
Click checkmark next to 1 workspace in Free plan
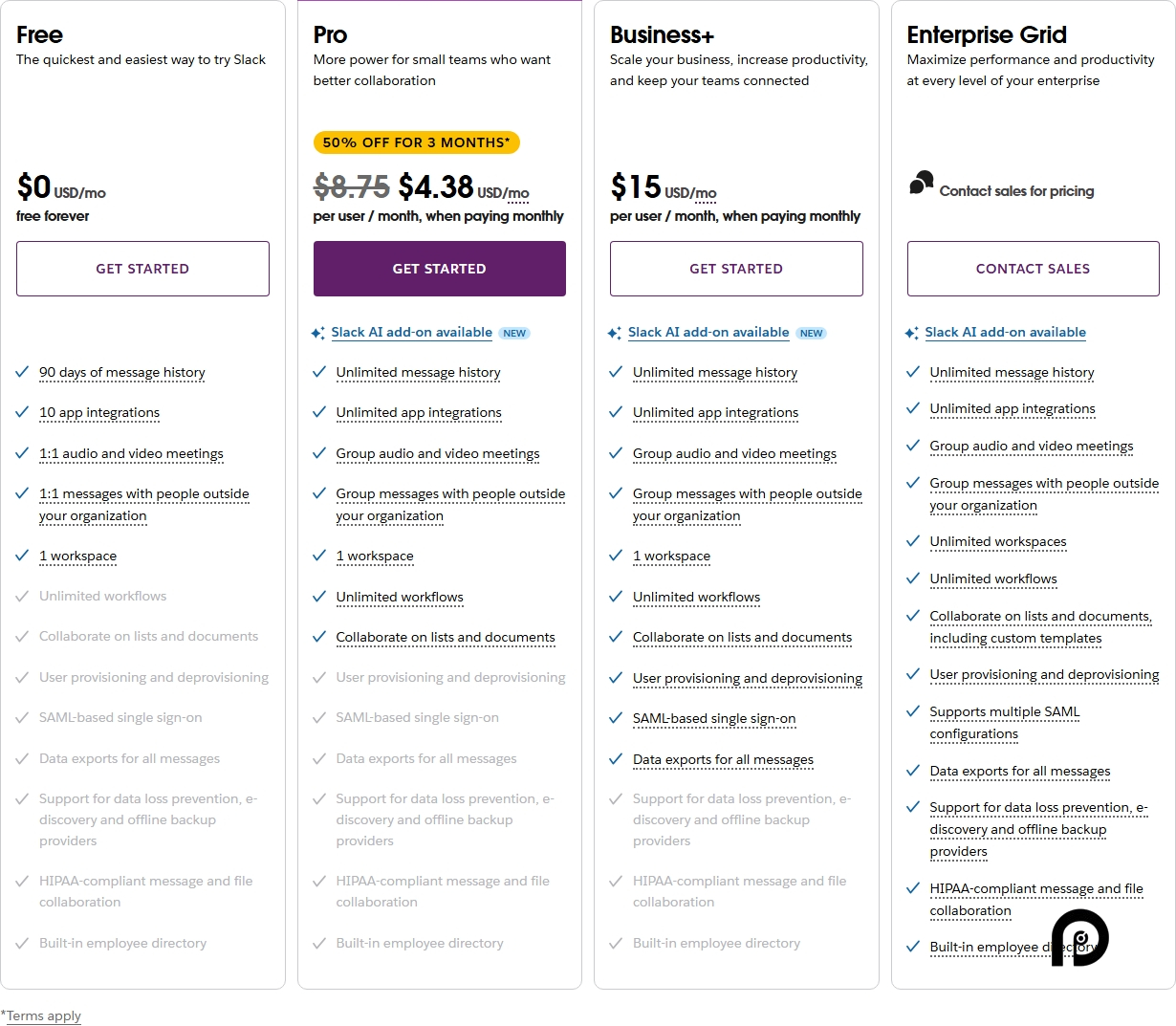click(22, 556)
